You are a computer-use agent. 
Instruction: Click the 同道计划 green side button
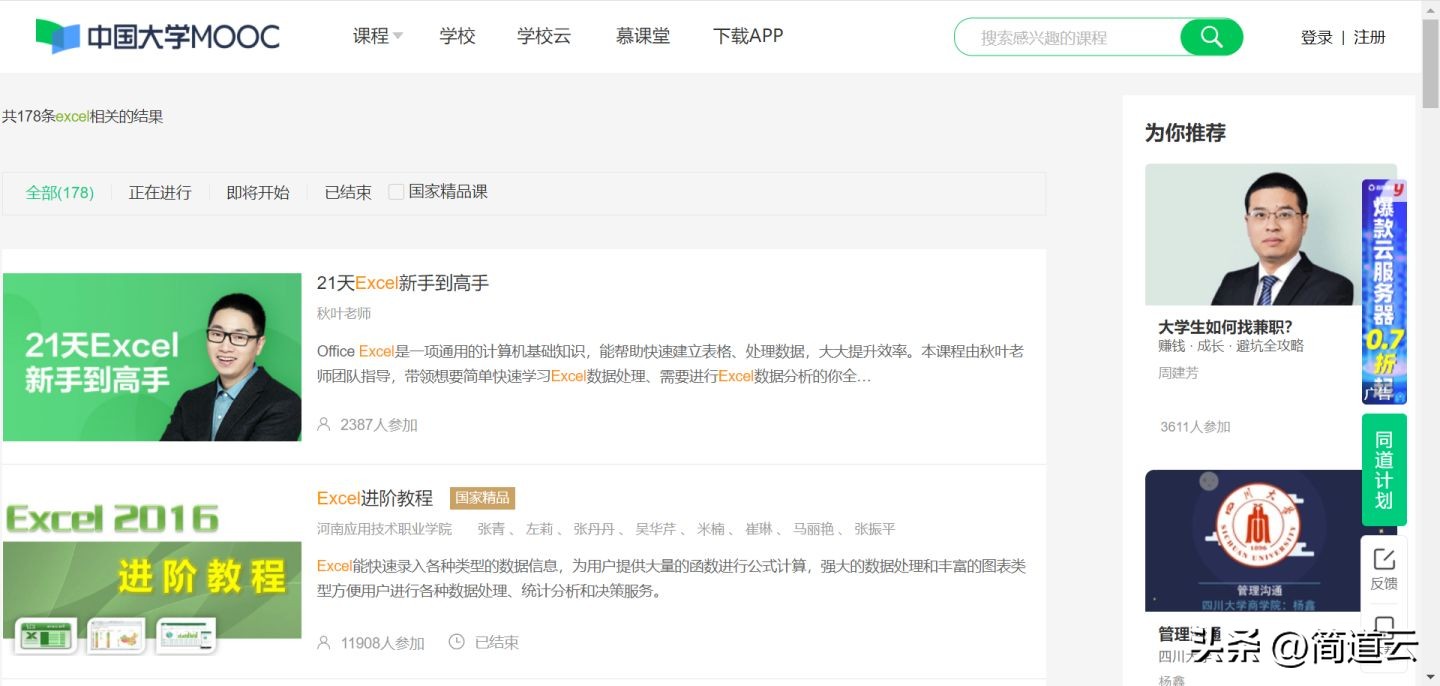(1384, 470)
